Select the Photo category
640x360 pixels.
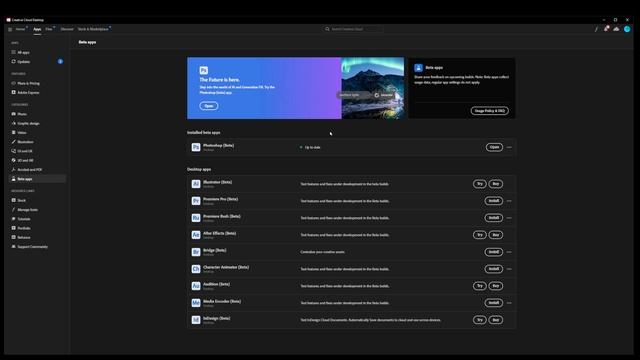[37, 114]
